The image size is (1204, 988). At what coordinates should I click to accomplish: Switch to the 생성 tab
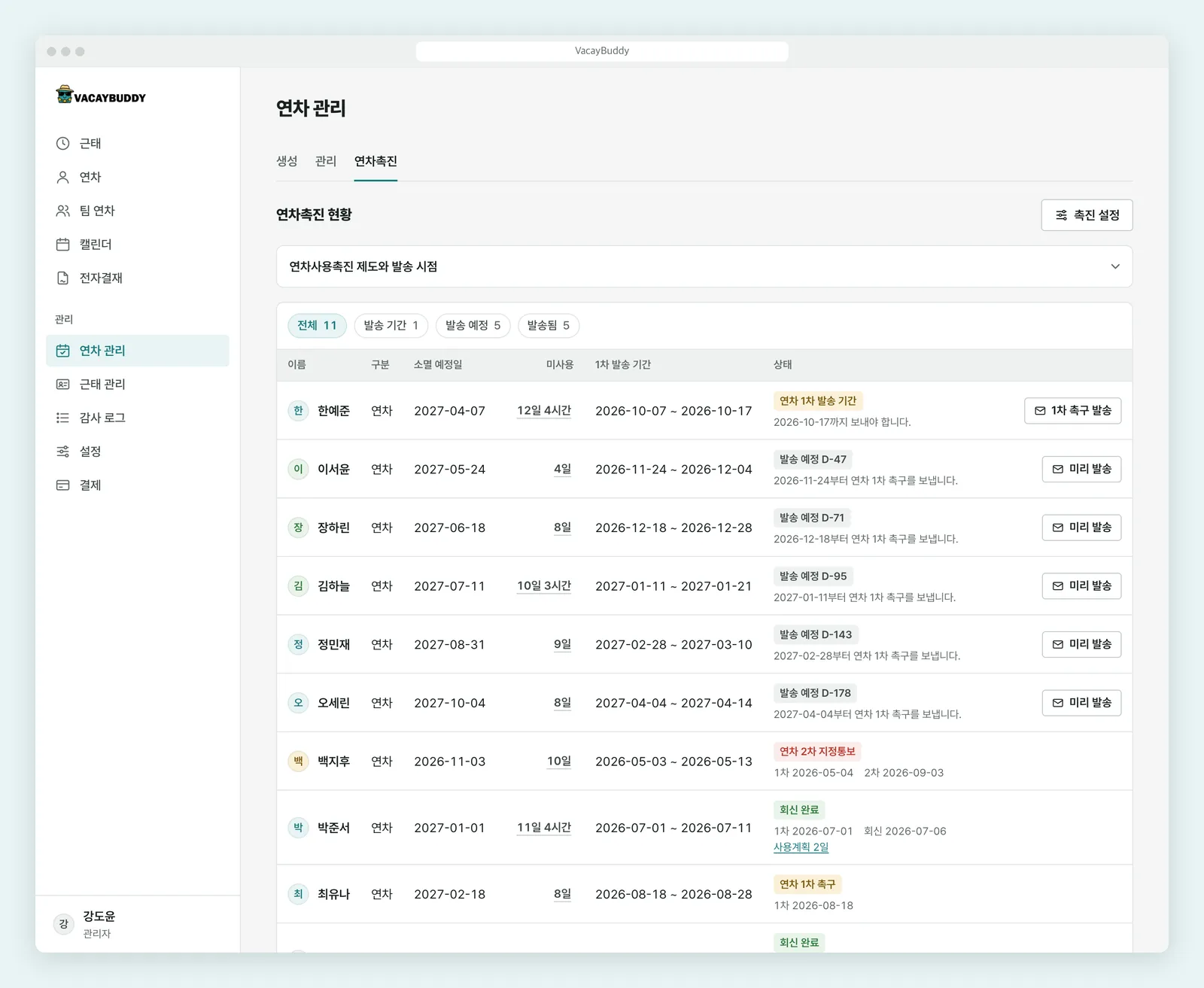[x=287, y=161]
